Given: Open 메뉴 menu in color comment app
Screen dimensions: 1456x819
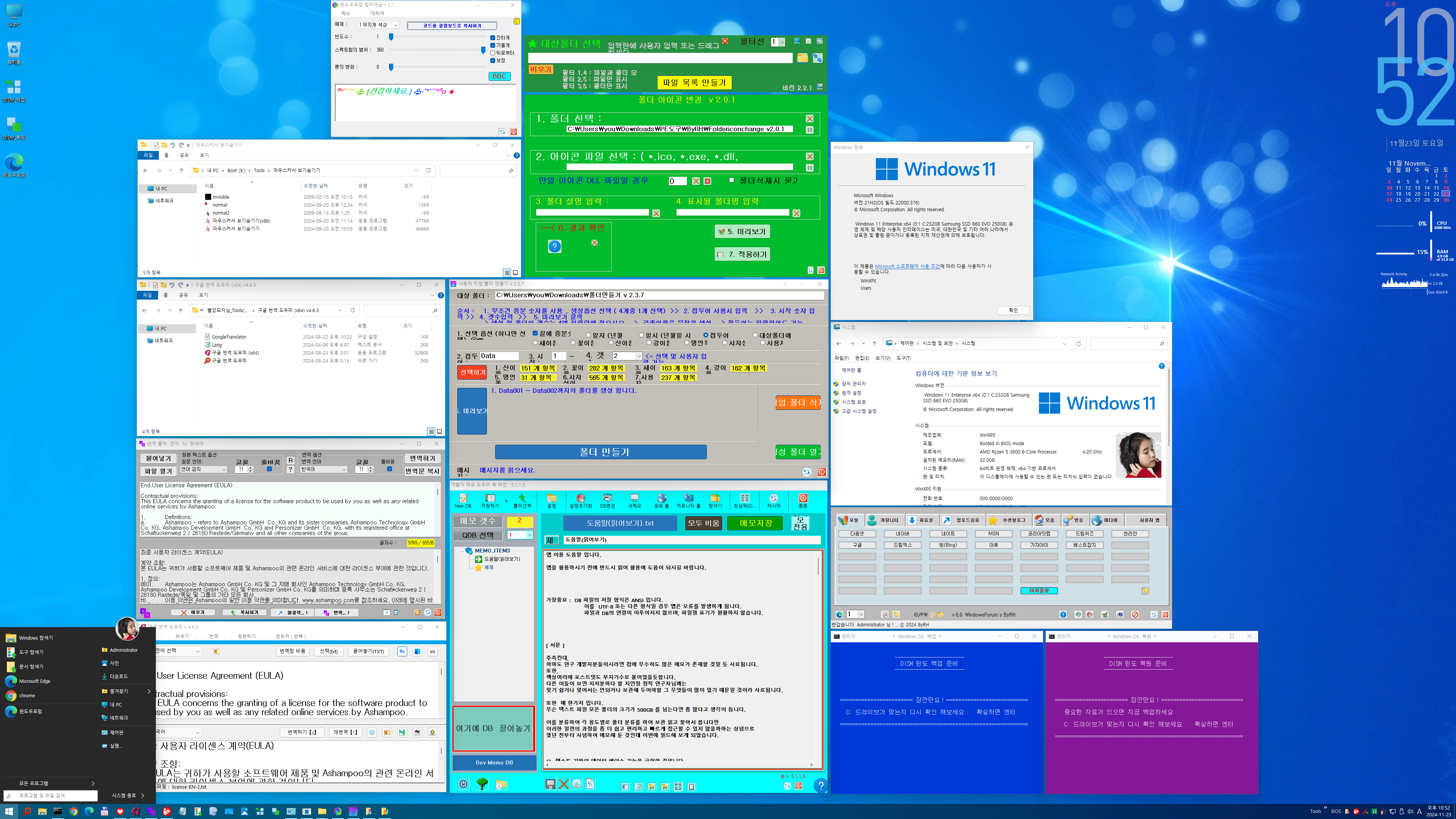Looking at the screenshot, I should pos(346,13).
